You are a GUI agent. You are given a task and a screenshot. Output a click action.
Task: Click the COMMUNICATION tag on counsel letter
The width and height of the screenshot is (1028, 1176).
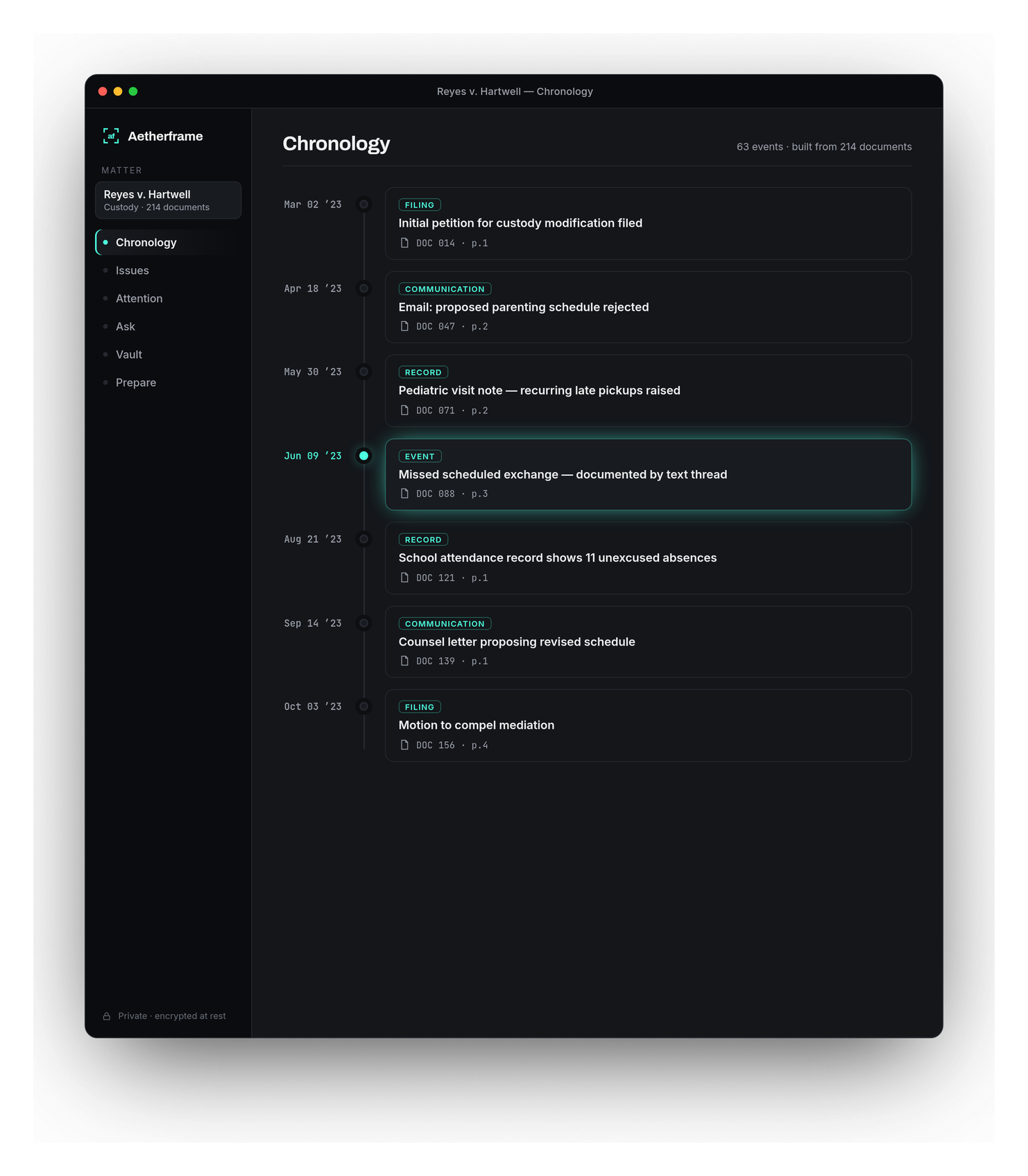point(445,623)
